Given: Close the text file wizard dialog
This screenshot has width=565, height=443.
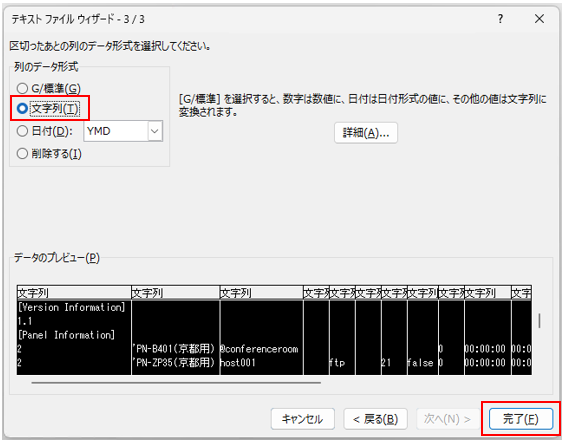Looking at the screenshot, I should click(x=539, y=19).
